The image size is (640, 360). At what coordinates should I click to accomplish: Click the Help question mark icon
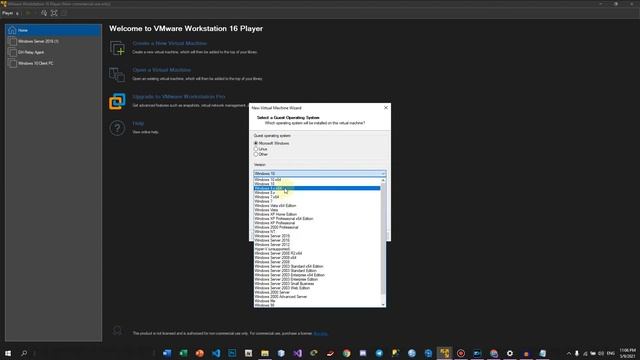[117, 128]
